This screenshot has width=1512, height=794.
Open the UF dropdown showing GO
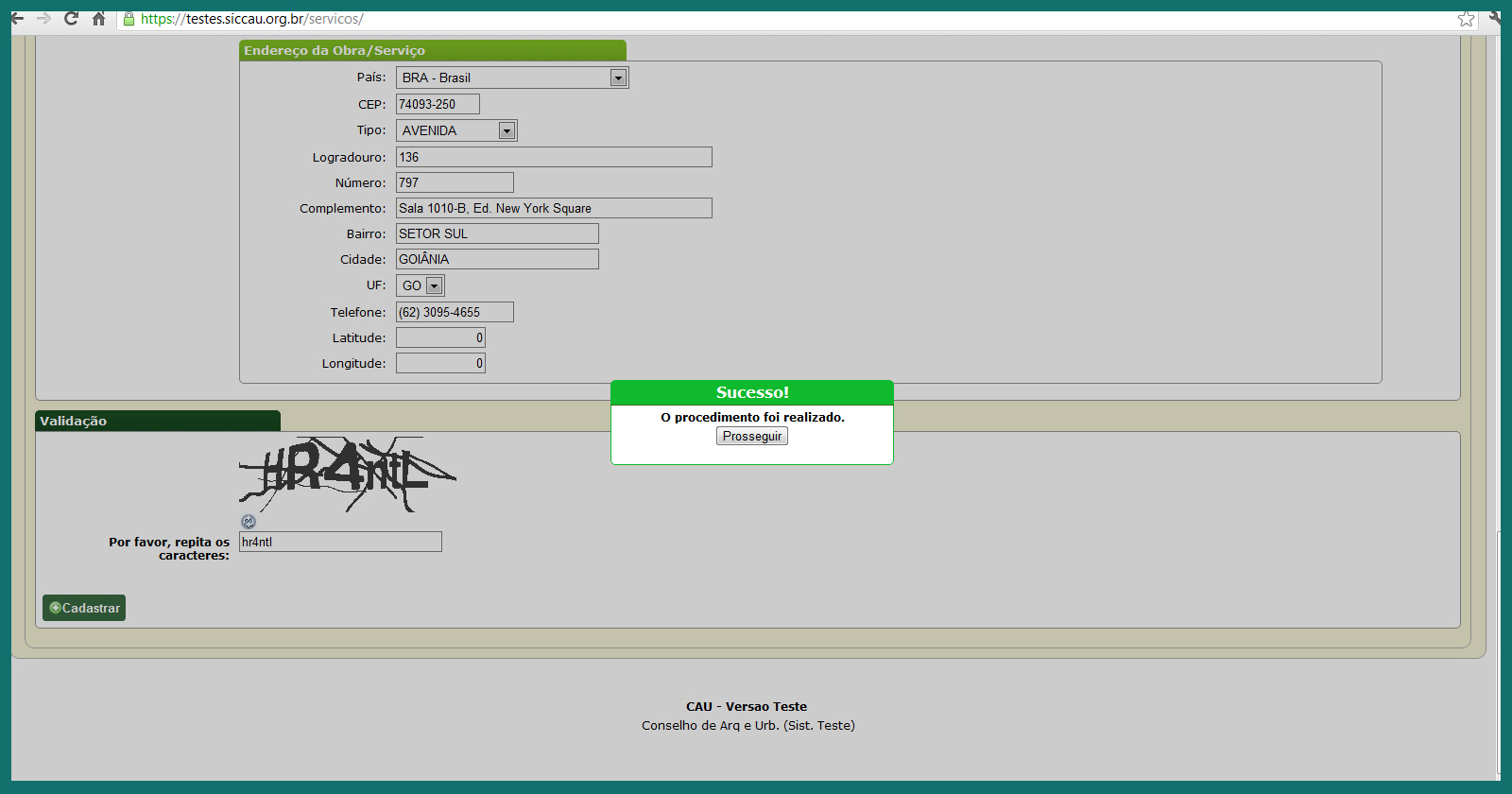coord(421,285)
